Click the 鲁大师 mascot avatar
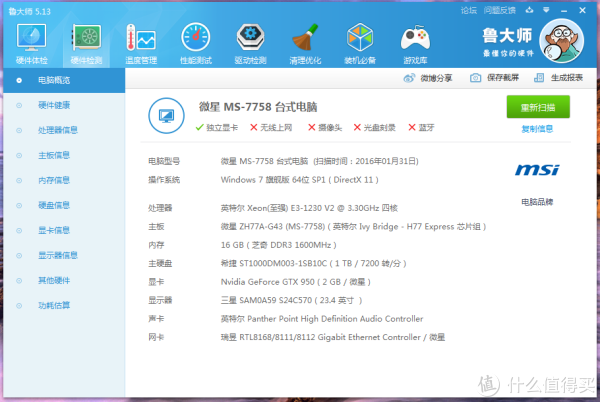This screenshot has height=402, width=600. (x=561, y=41)
